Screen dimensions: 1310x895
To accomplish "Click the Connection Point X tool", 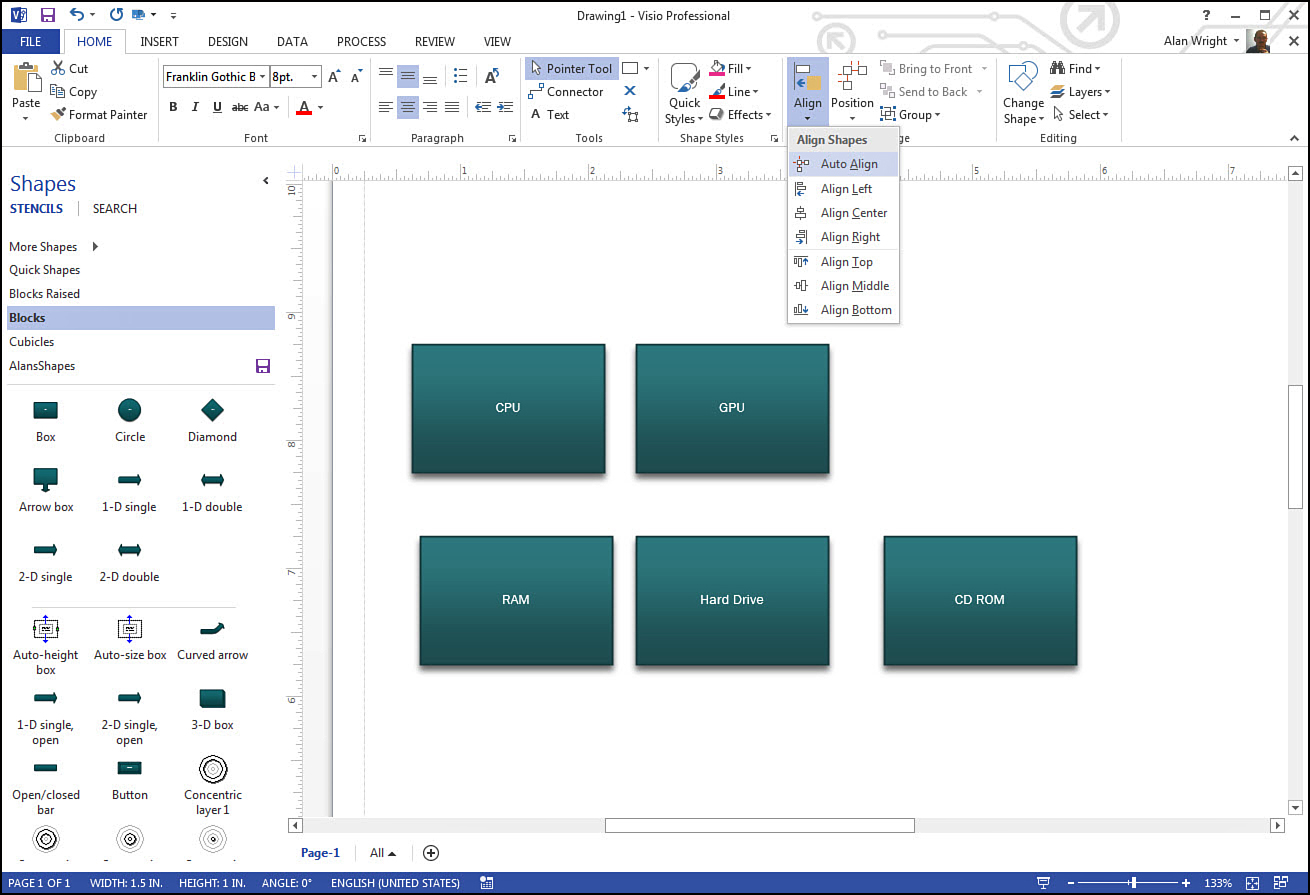I will point(630,91).
